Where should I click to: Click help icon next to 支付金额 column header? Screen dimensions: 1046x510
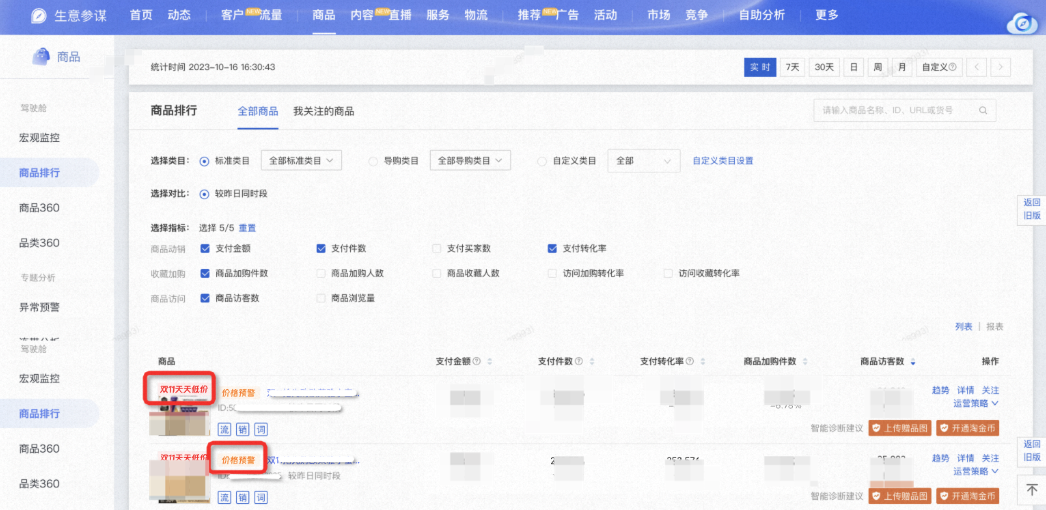click(476, 361)
